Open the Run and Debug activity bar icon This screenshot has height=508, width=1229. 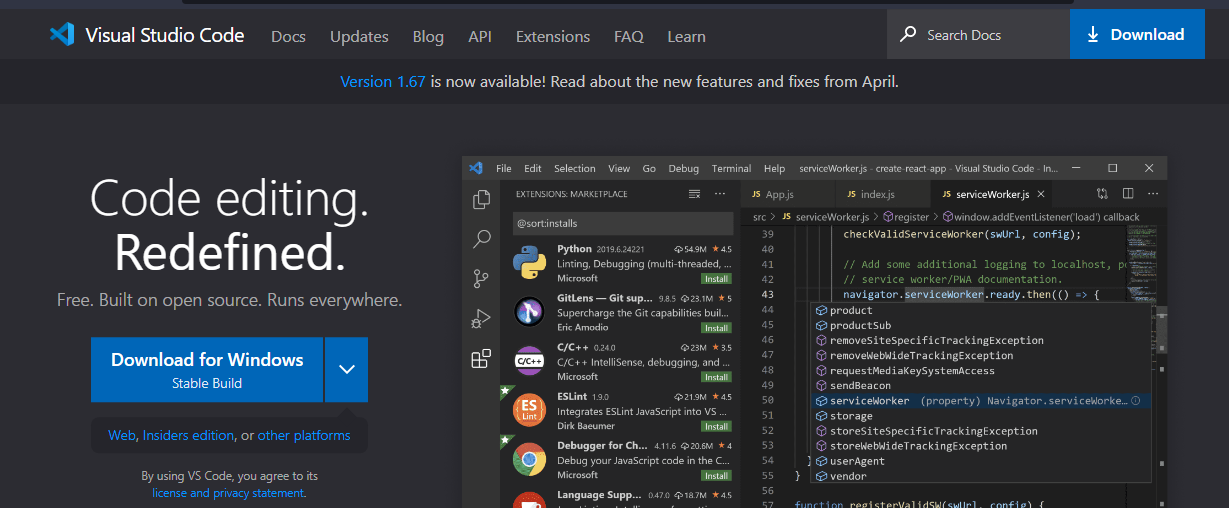[x=481, y=319]
